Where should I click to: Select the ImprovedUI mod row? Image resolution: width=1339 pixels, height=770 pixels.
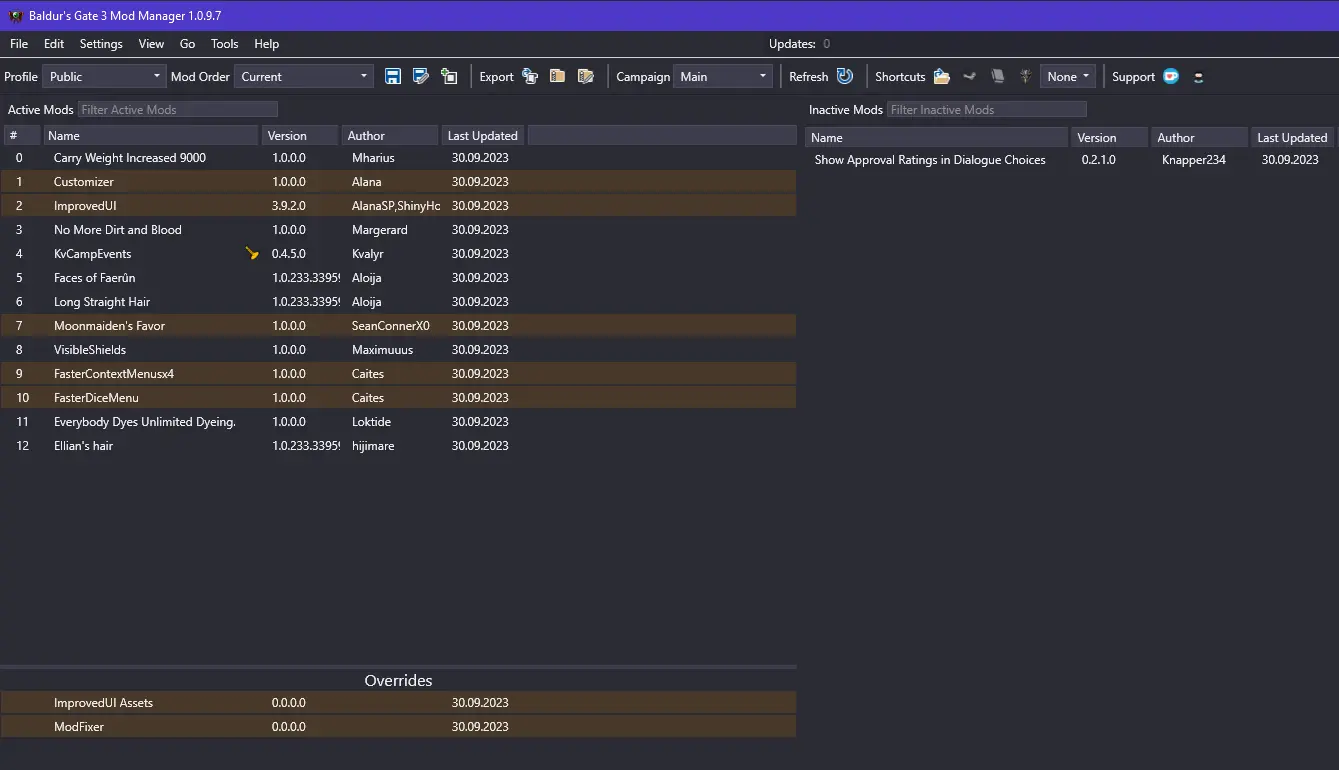(x=398, y=206)
